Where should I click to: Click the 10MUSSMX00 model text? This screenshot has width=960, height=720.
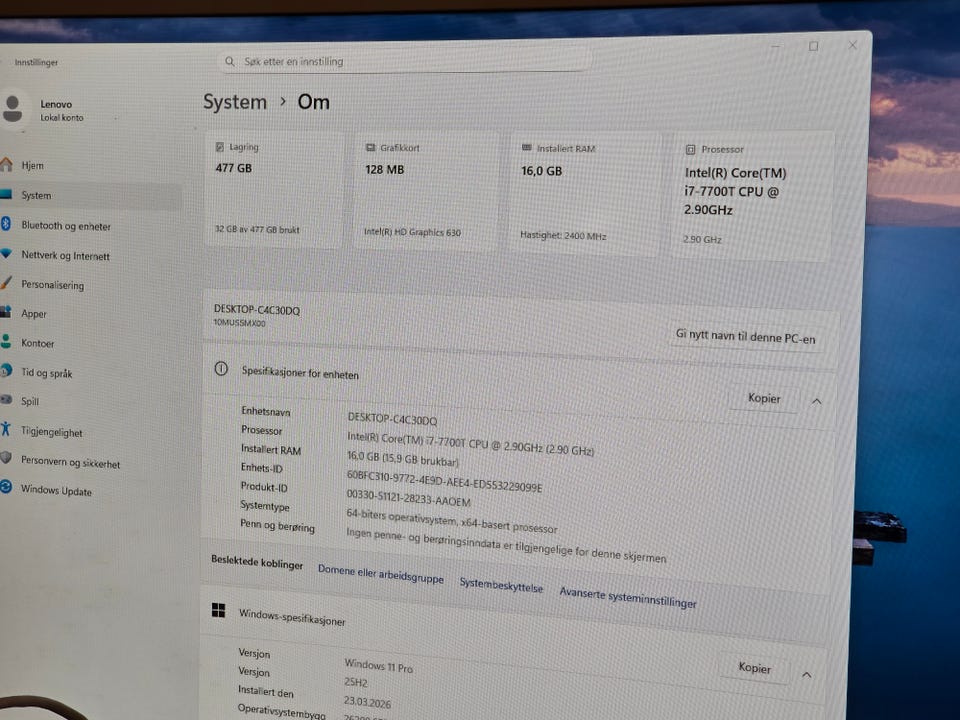(239, 323)
